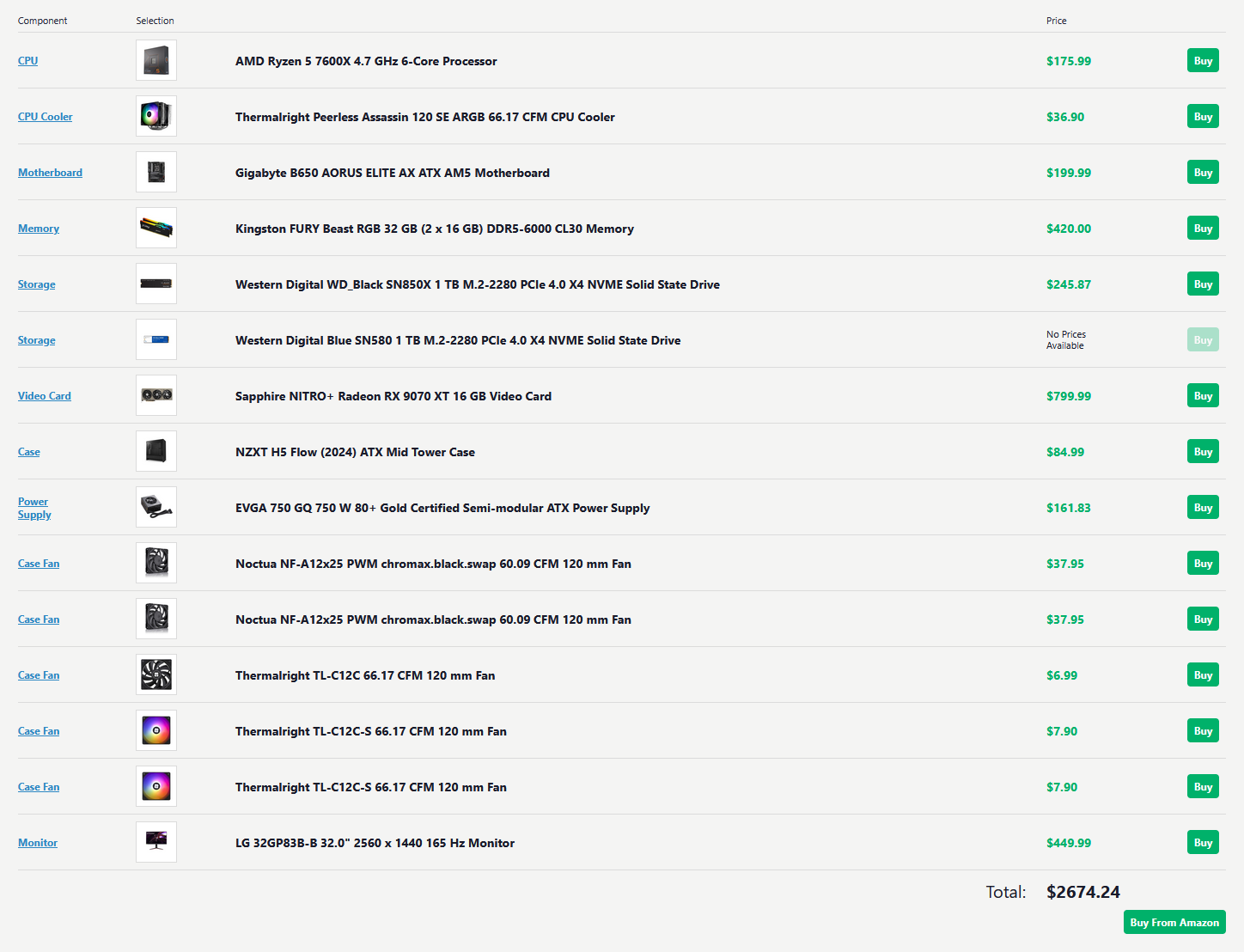Click the Gigabyte B650 AORUS ELITE AX name
The width and height of the screenshot is (1244, 952).
click(393, 173)
